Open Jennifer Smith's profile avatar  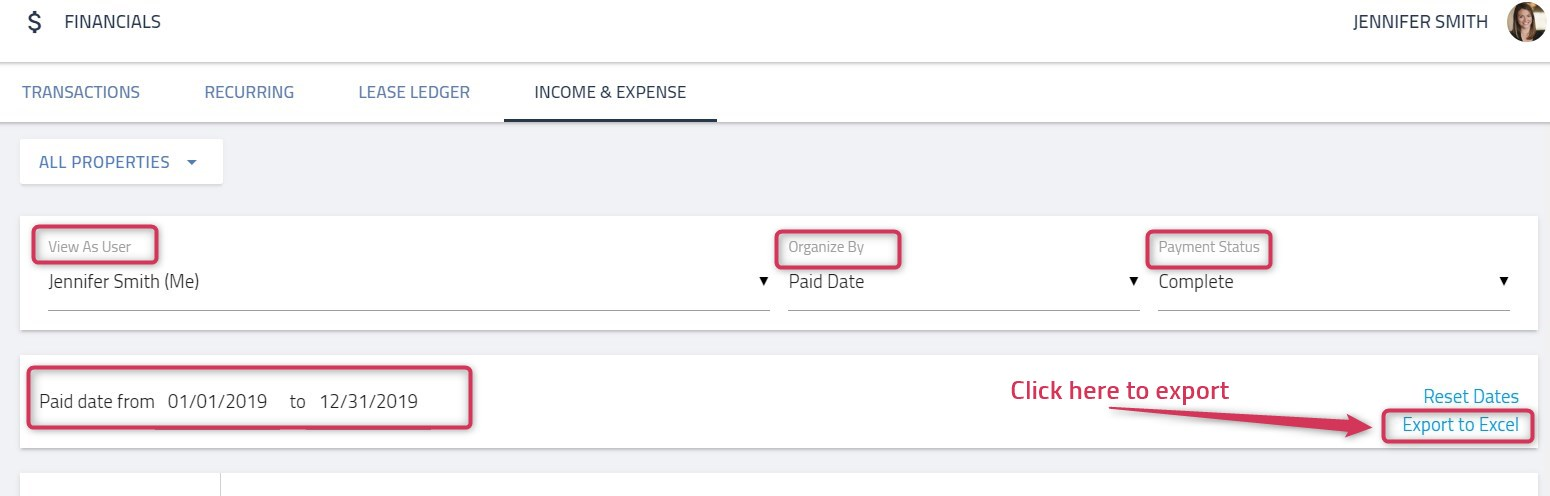[1527, 22]
